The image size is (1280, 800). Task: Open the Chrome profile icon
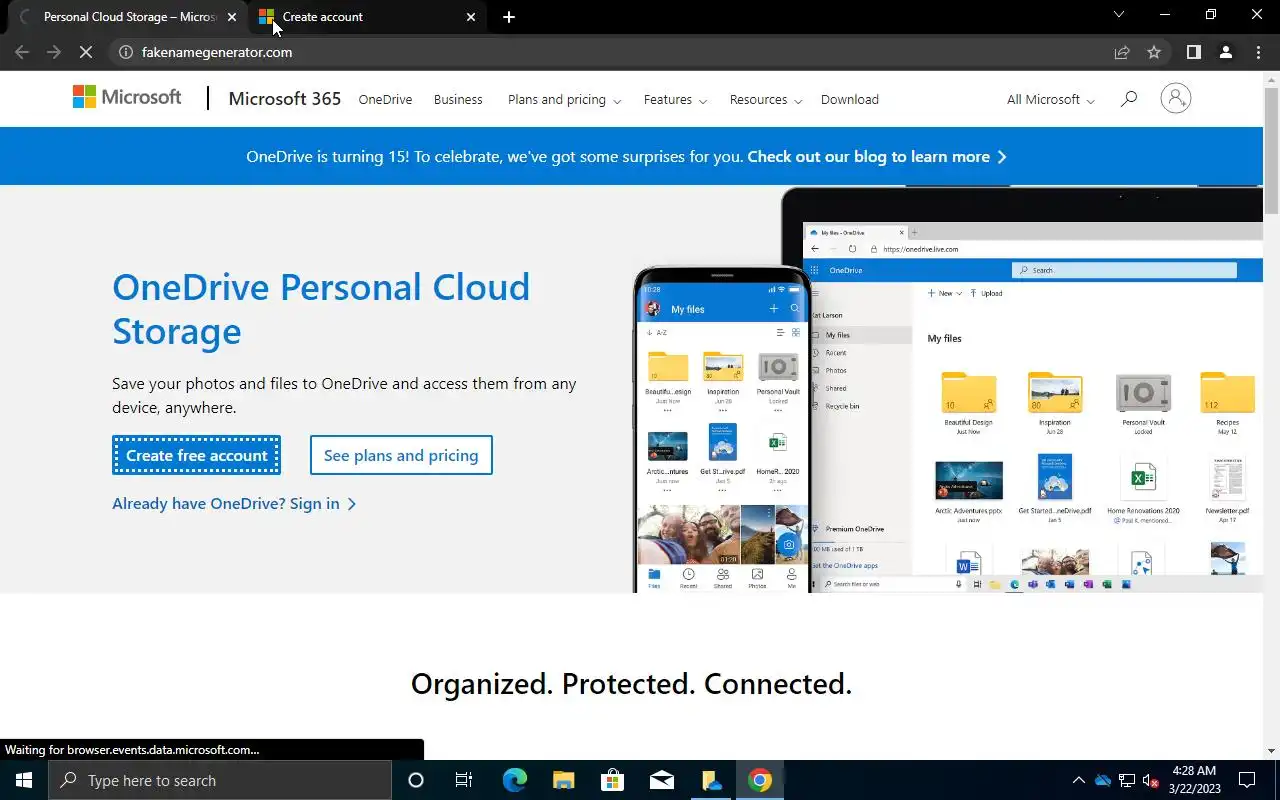[x=1225, y=52]
